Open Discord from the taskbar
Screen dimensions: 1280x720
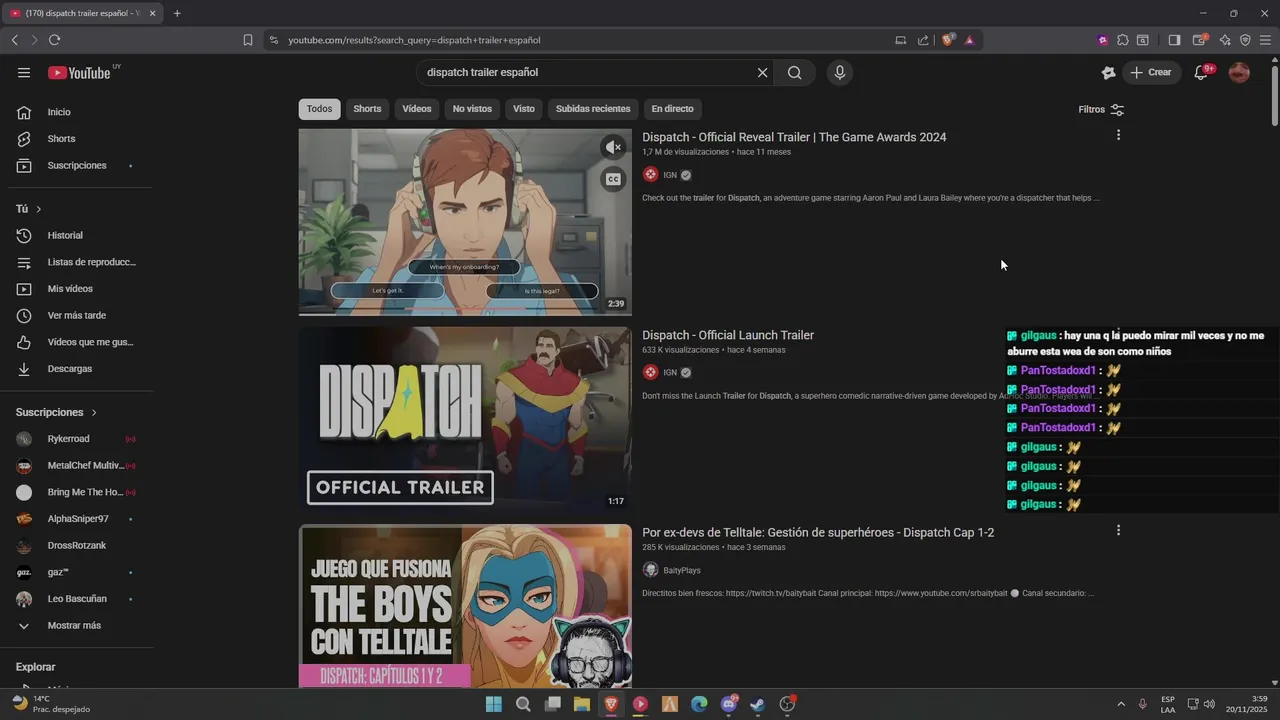[x=729, y=704]
